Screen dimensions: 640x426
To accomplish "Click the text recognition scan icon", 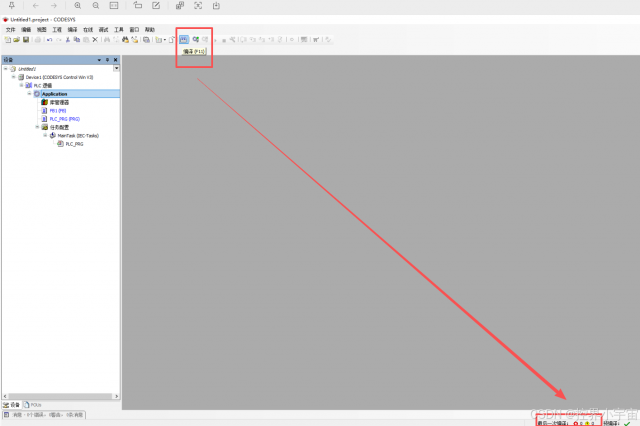I will (198, 5).
